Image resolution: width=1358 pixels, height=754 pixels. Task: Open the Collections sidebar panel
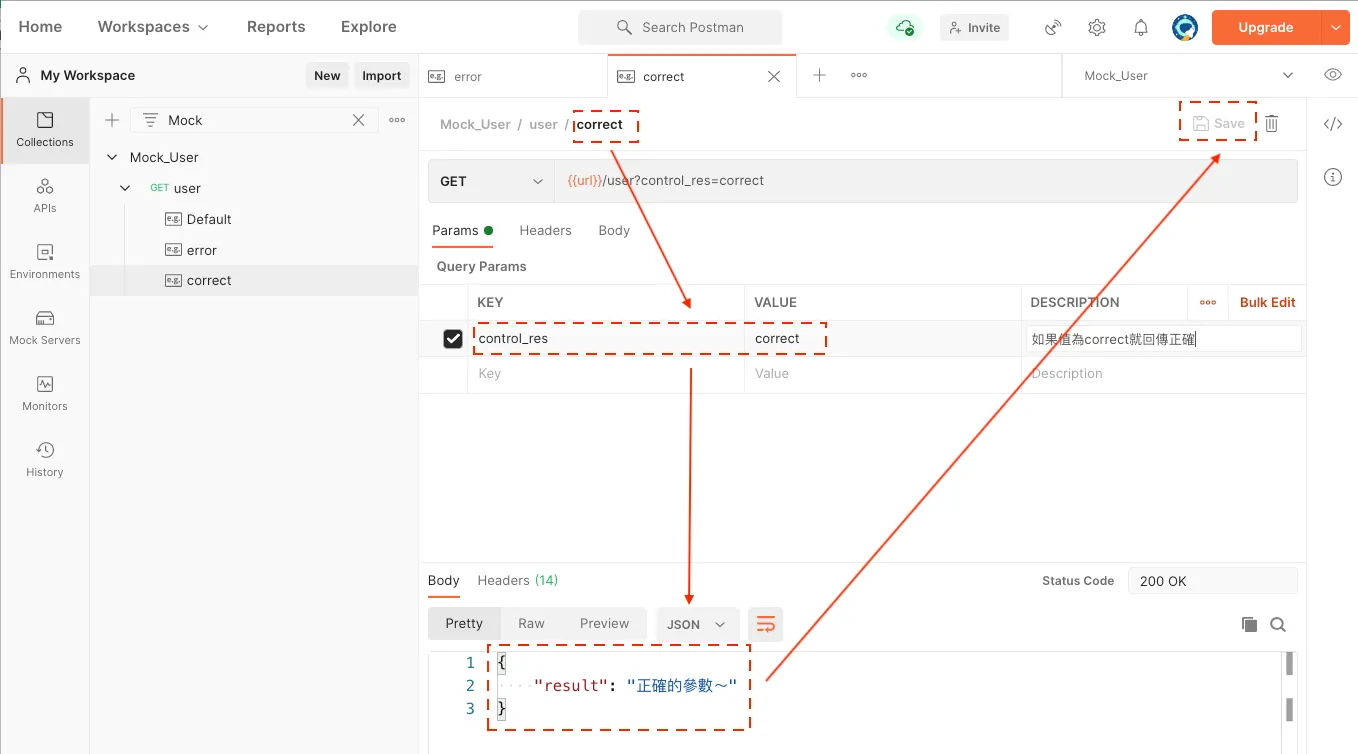(45, 130)
